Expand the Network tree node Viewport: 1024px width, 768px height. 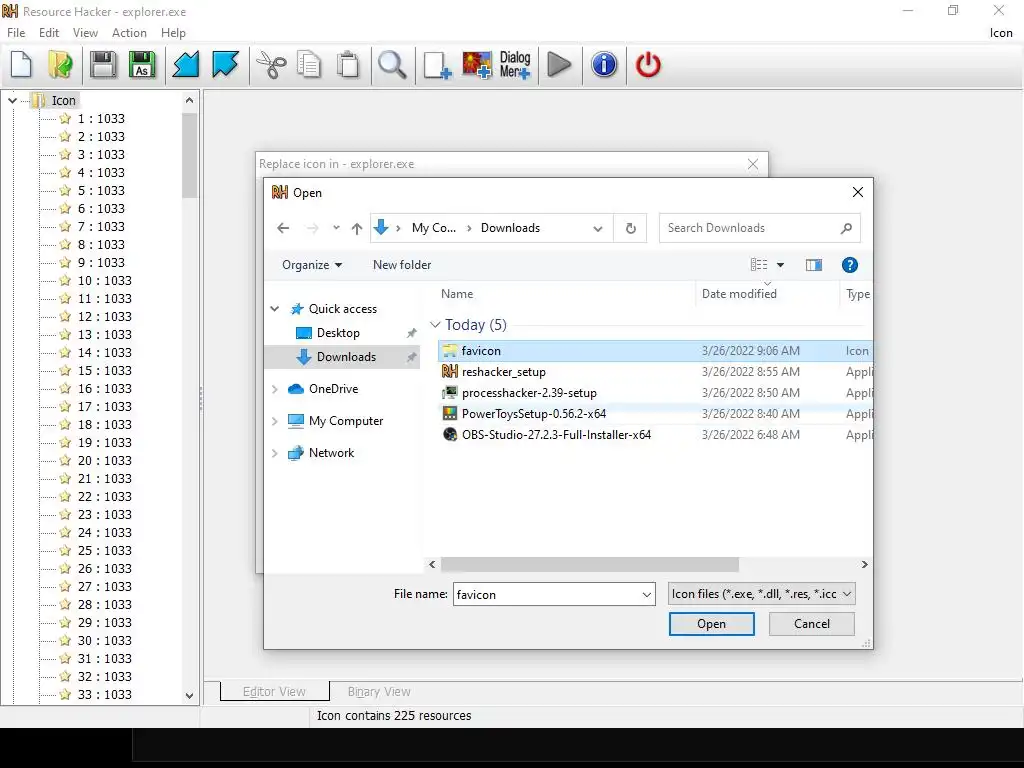coord(275,453)
